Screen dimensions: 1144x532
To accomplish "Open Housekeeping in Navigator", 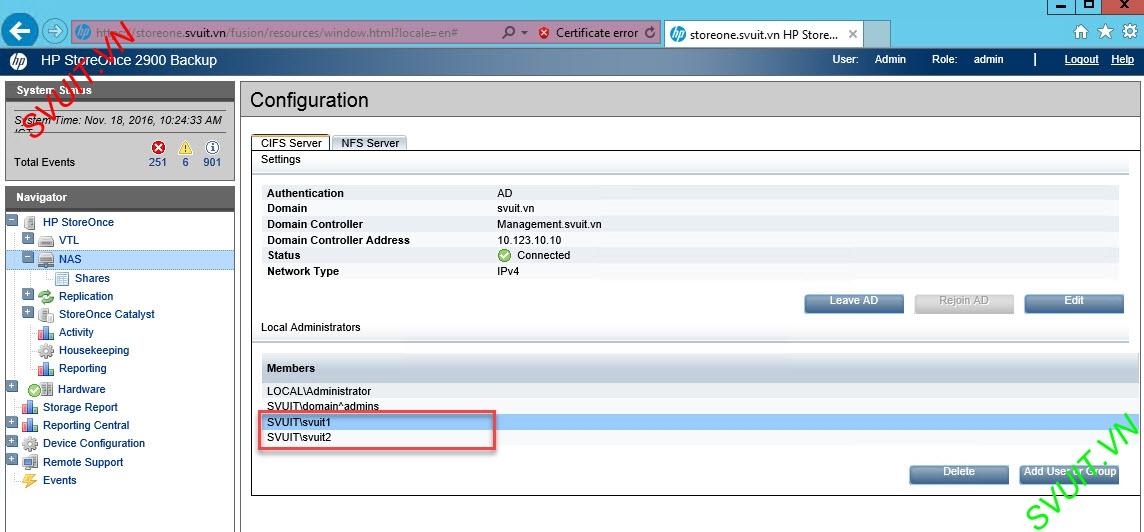I will click(94, 350).
